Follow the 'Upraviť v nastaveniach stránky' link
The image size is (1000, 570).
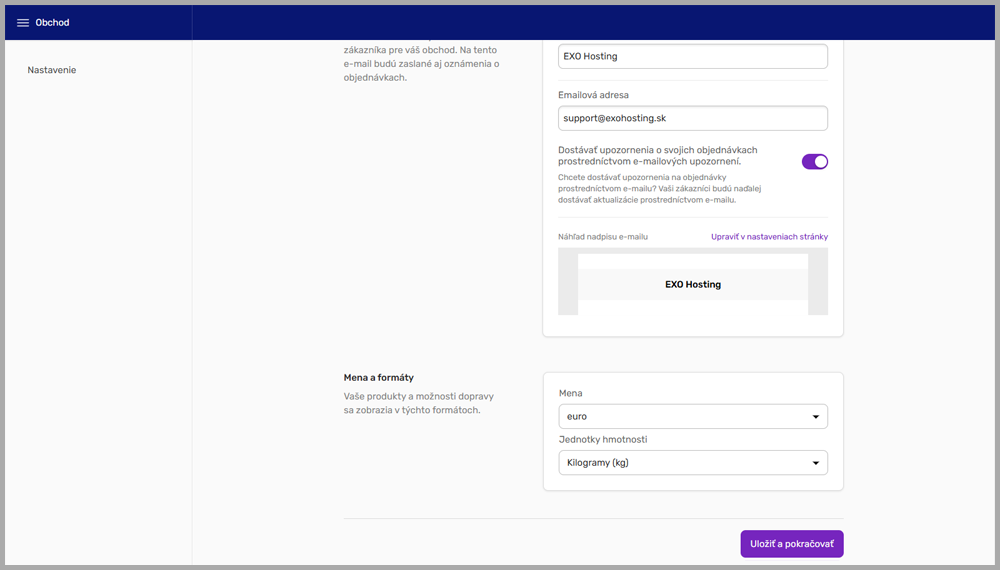click(x=769, y=237)
